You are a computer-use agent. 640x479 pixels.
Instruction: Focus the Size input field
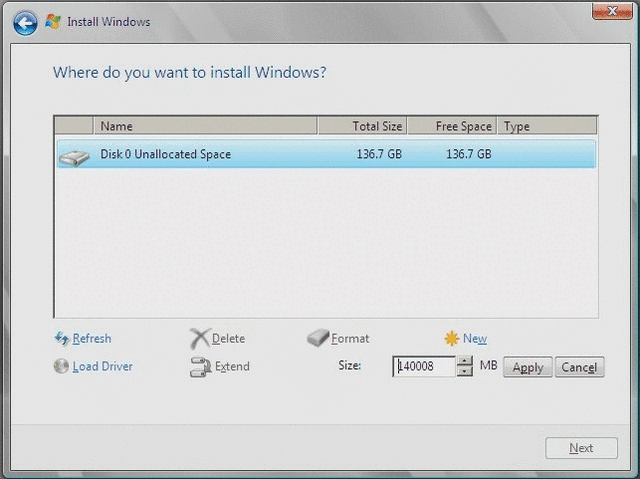click(x=424, y=366)
